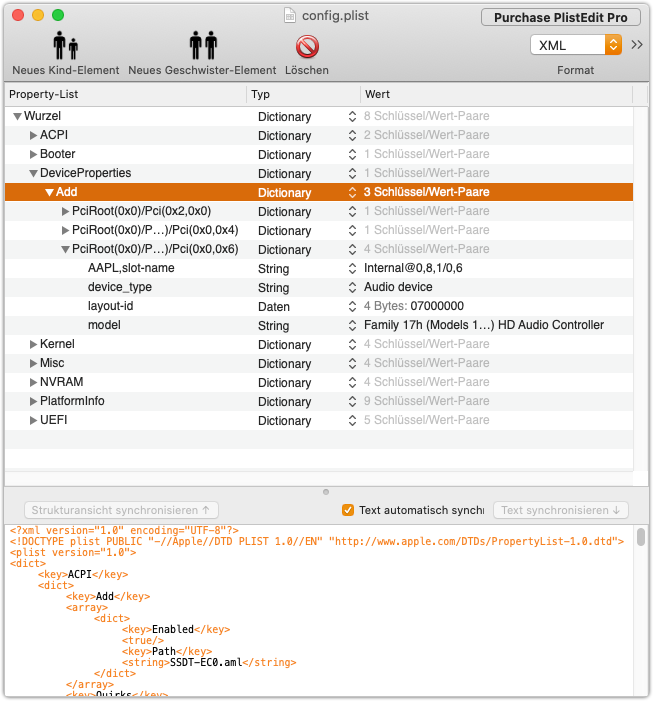Click Text synchronisieren button
The height and width of the screenshot is (701, 653).
click(560, 510)
